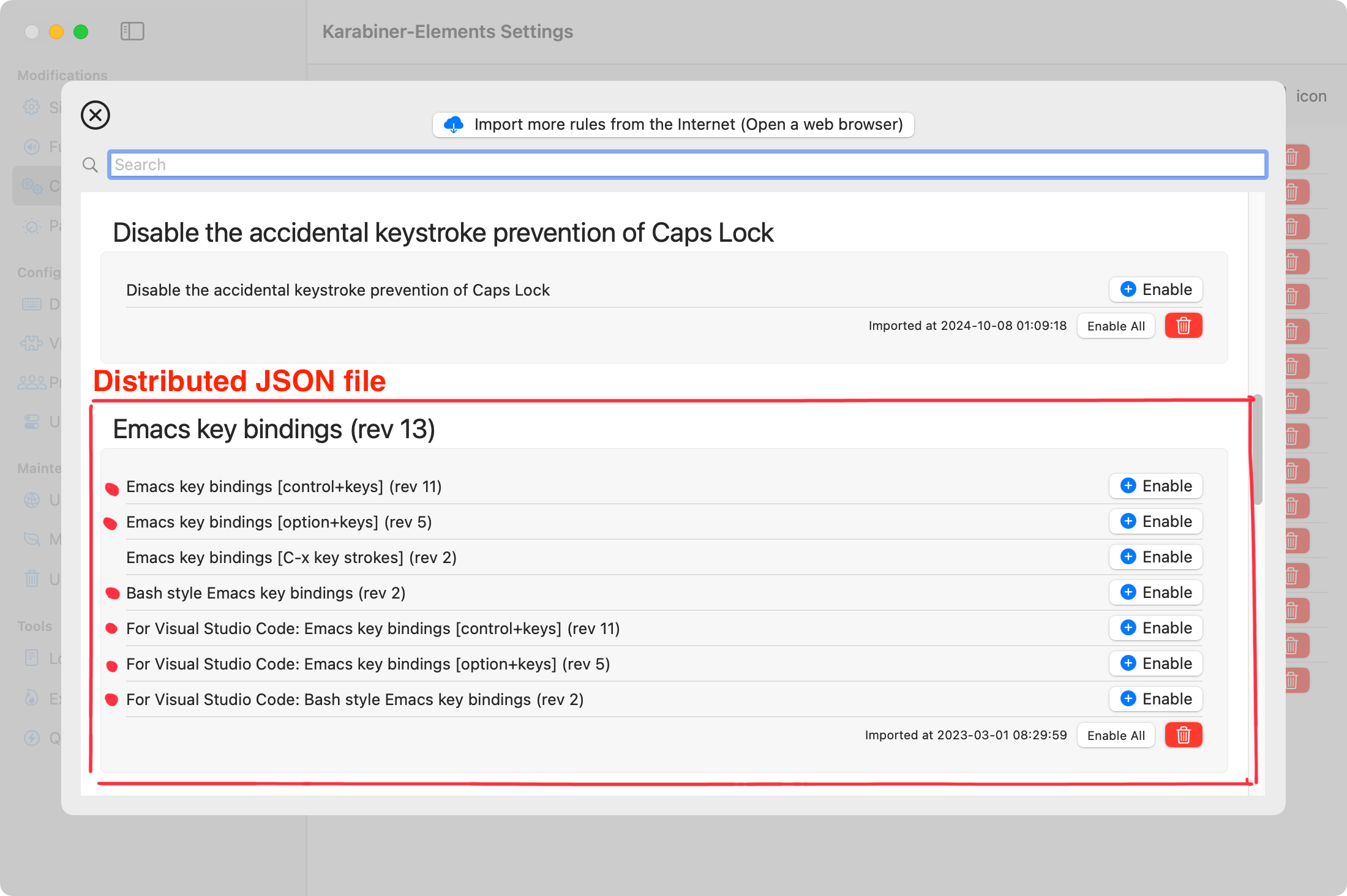Open Devices keyboard icon in sidebar
Screen dimensions: 1347x896
(32, 304)
